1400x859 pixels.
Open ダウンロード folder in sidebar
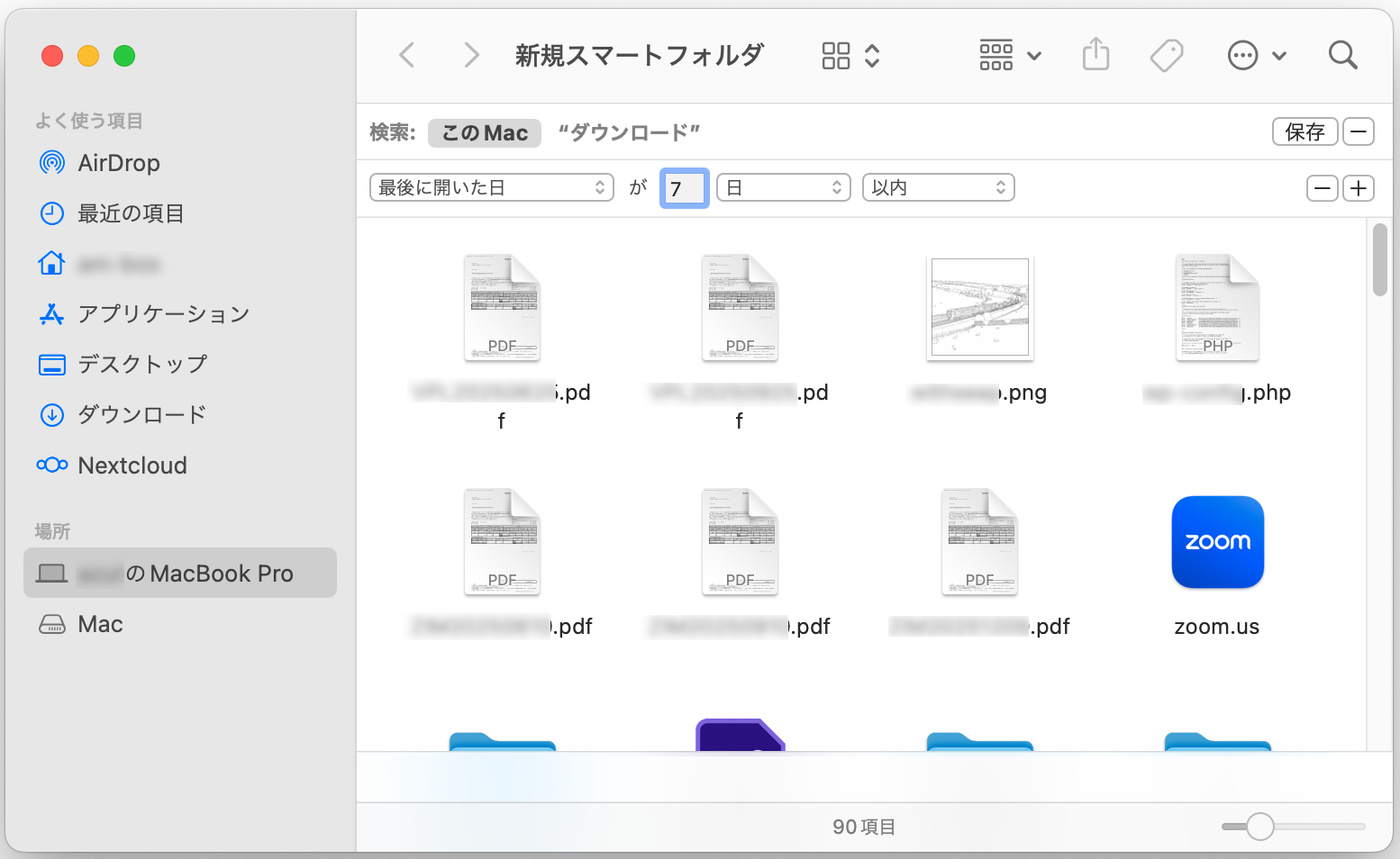pos(141,415)
